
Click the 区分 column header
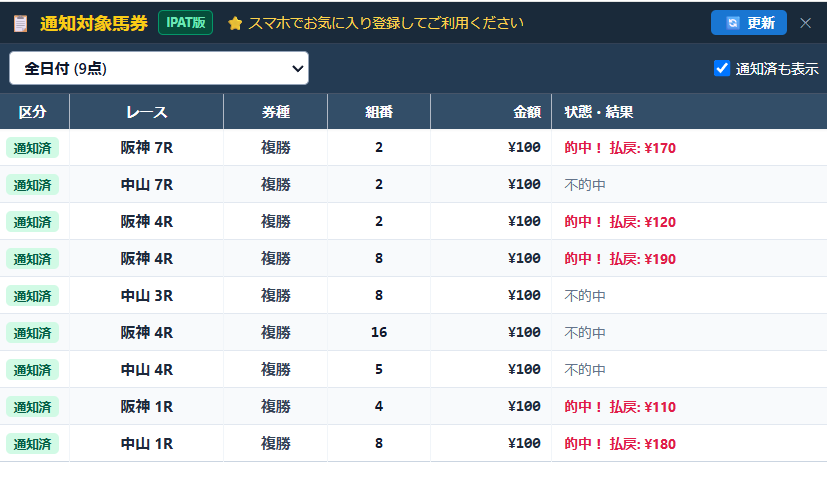tap(32, 112)
